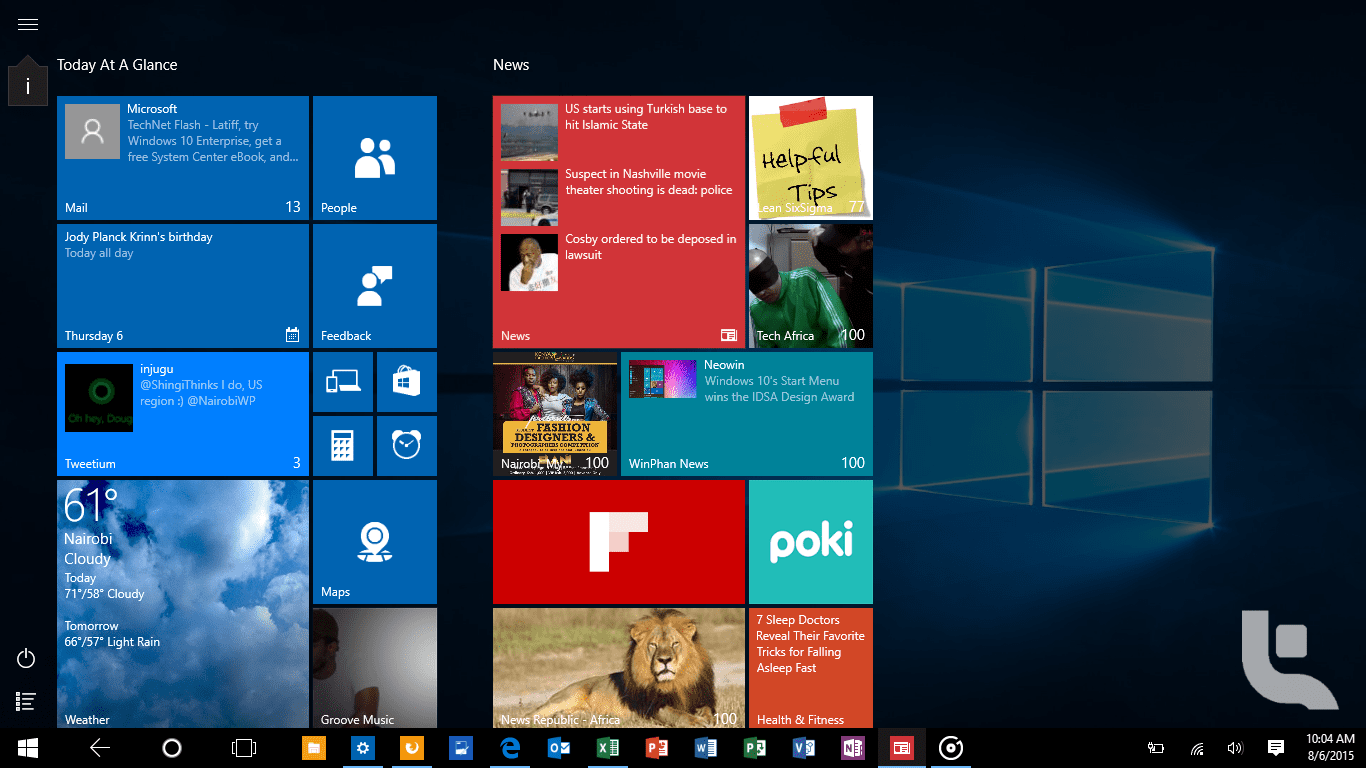Open the Mail live tile
The height and width of the screenshot is (768, 1366).
point(183,158)
